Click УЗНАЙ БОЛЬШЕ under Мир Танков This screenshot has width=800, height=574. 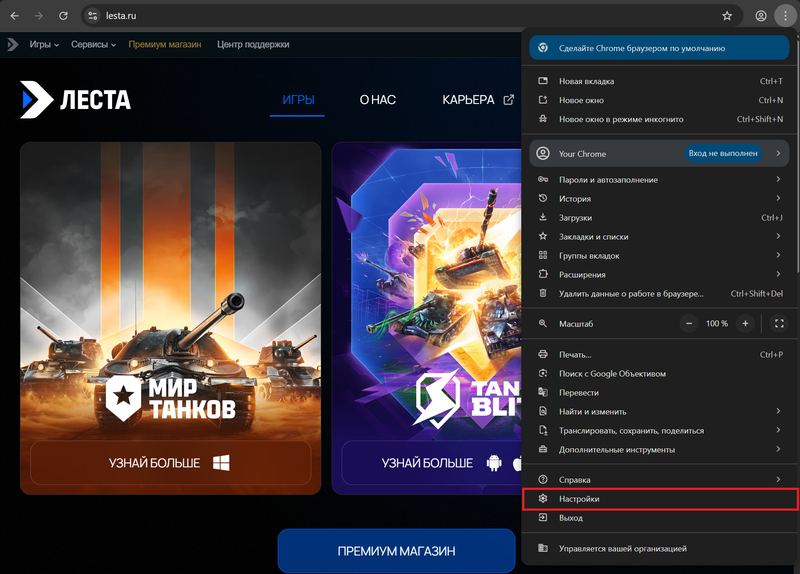click(x=170, y=463)
